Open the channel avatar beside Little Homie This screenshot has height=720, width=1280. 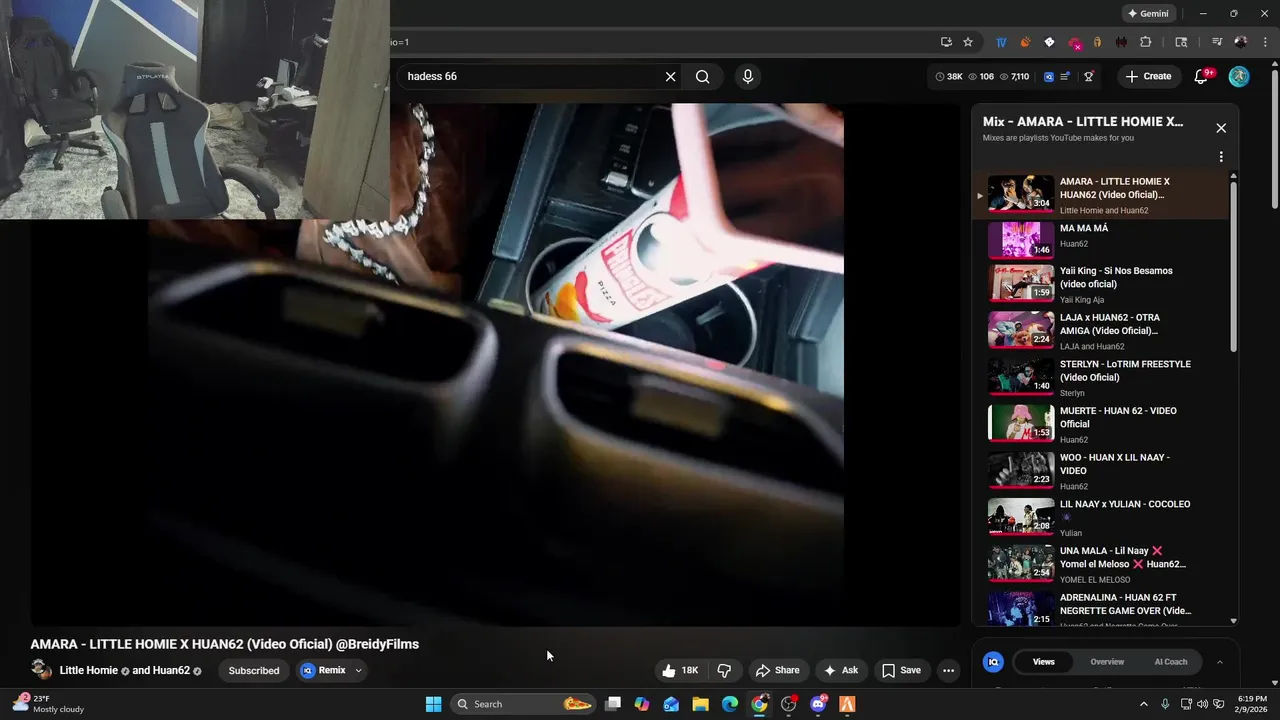41,670
